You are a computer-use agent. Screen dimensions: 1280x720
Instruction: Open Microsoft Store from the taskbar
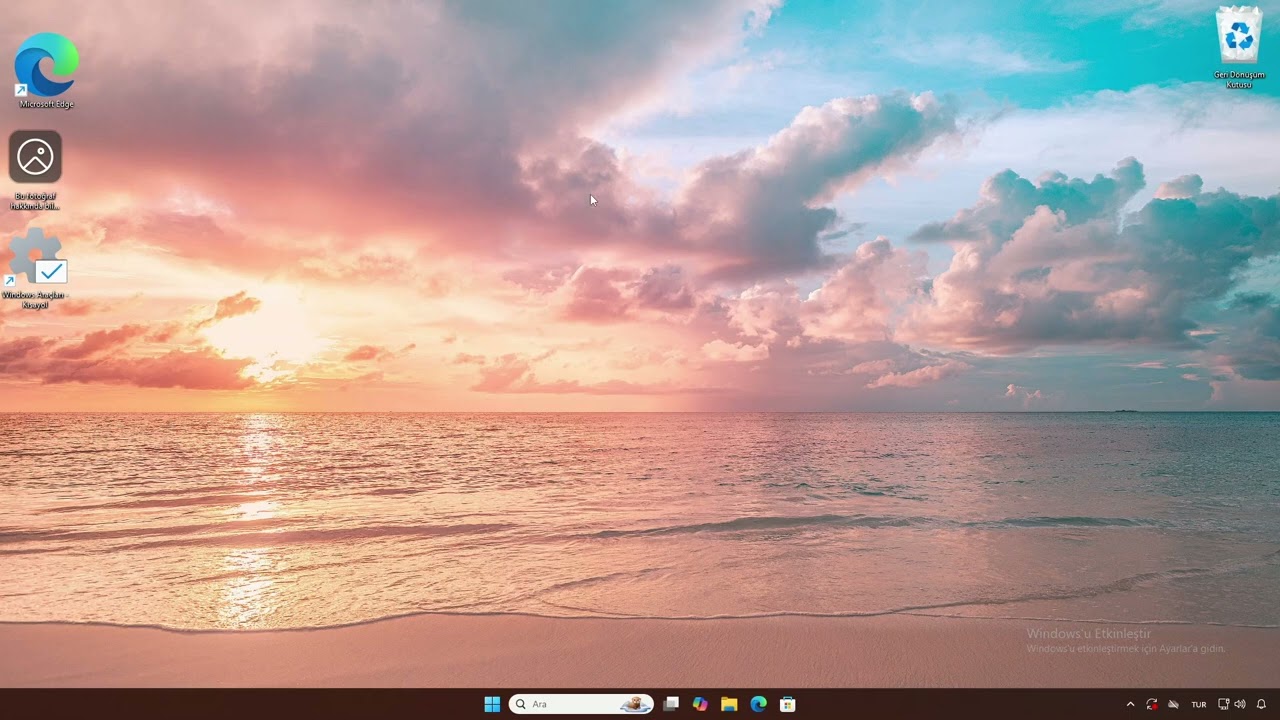788,704
